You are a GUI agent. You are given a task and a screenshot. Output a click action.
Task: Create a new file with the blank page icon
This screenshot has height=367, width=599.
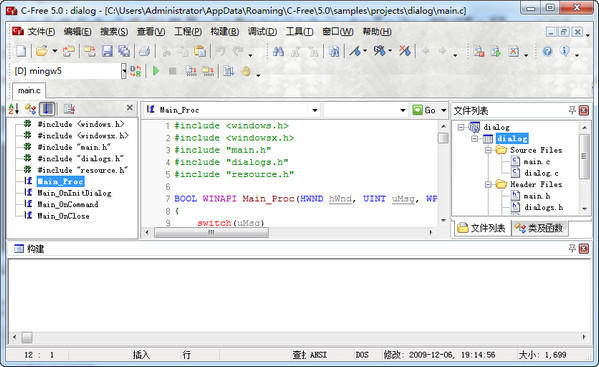tap(21, 51)
